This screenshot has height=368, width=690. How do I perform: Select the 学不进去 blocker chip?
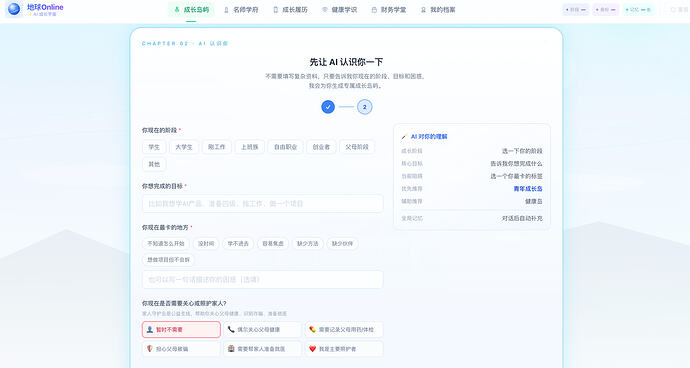pyautogui.click(x=238, y=243)
